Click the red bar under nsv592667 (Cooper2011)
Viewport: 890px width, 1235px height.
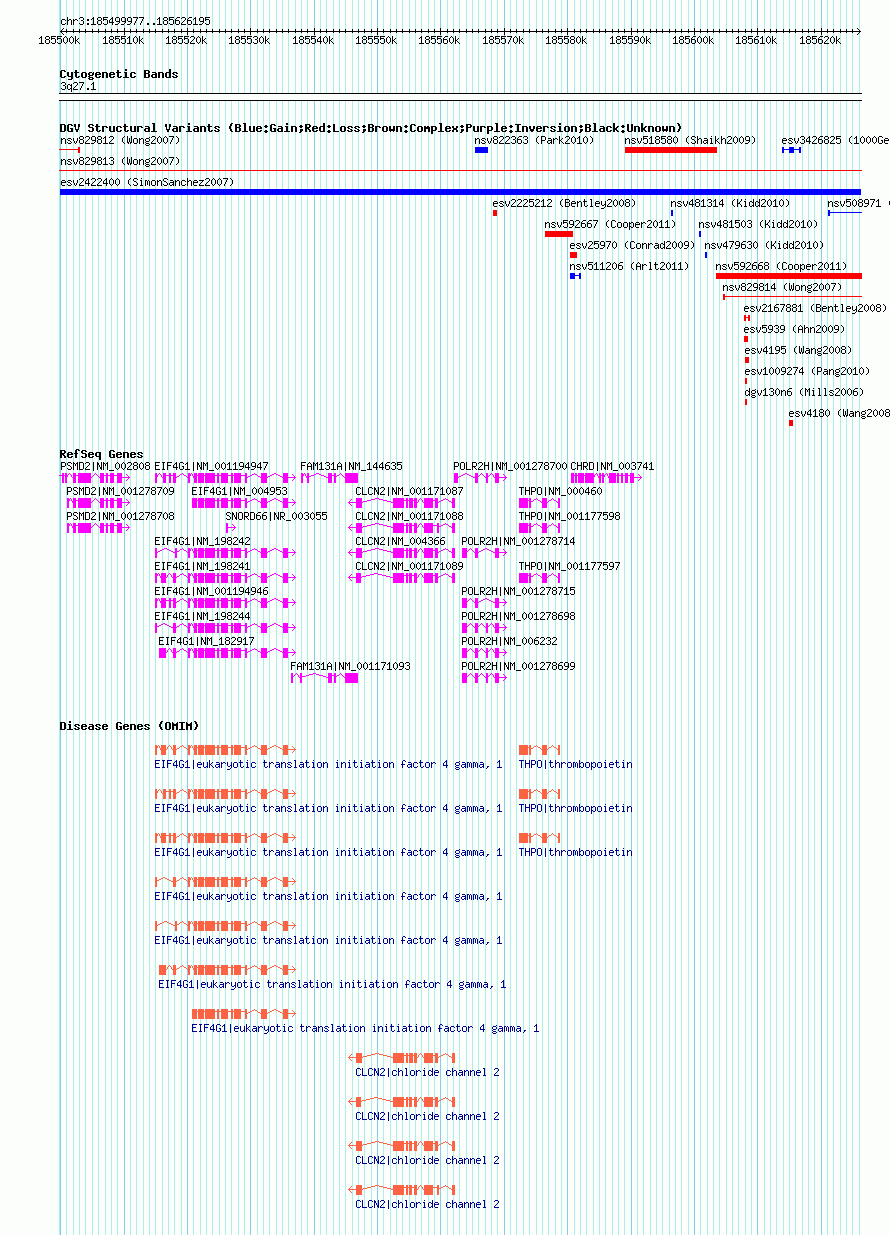[559, 234]
